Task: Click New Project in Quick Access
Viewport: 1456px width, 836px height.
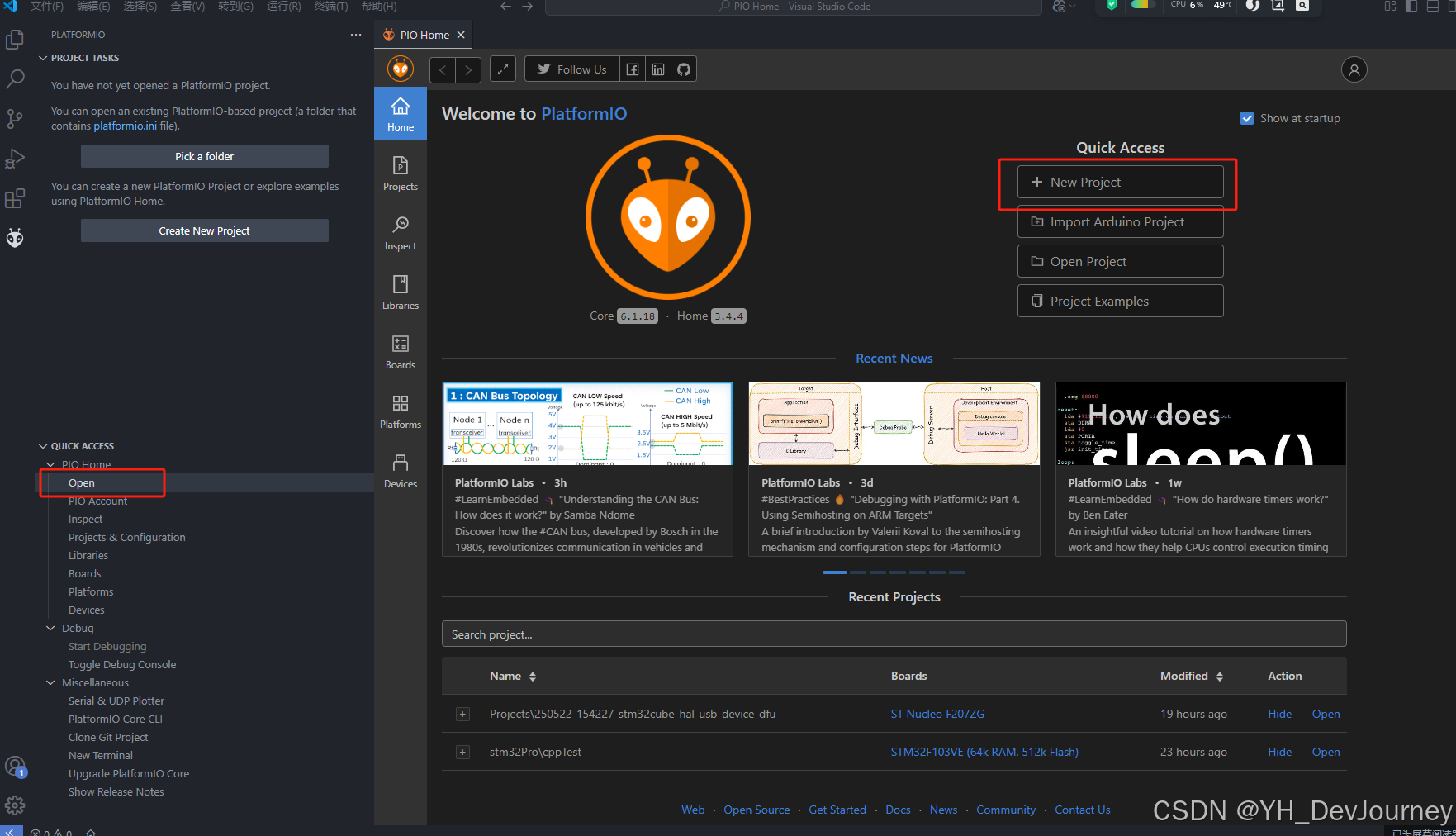Action: [1121, 182]
